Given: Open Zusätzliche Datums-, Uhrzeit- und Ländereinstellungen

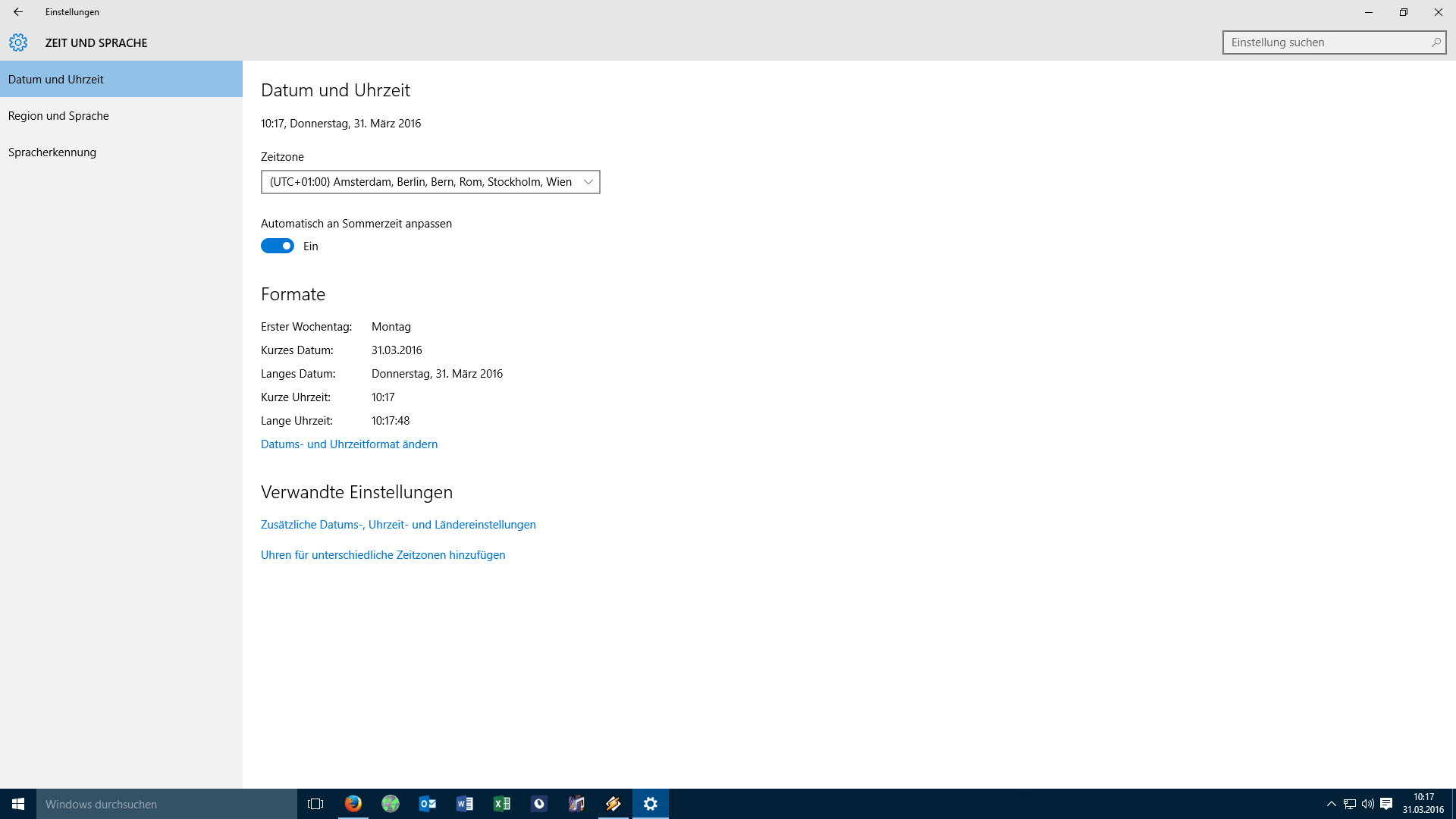Looking at the screenshot, I should pos(398,525).
